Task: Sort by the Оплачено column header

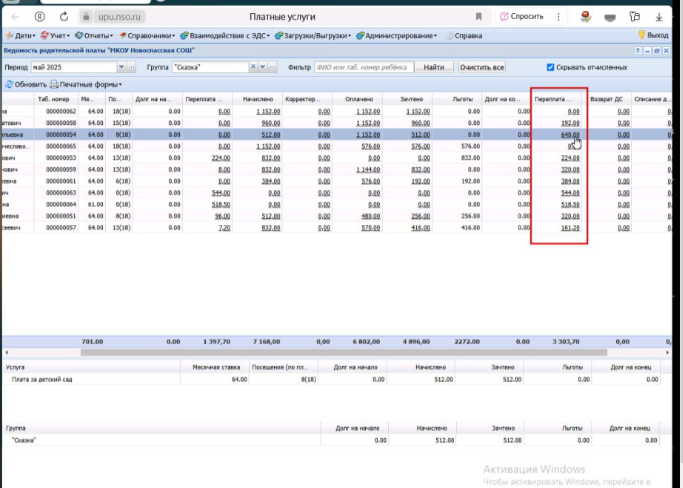Action: (358, 99)
